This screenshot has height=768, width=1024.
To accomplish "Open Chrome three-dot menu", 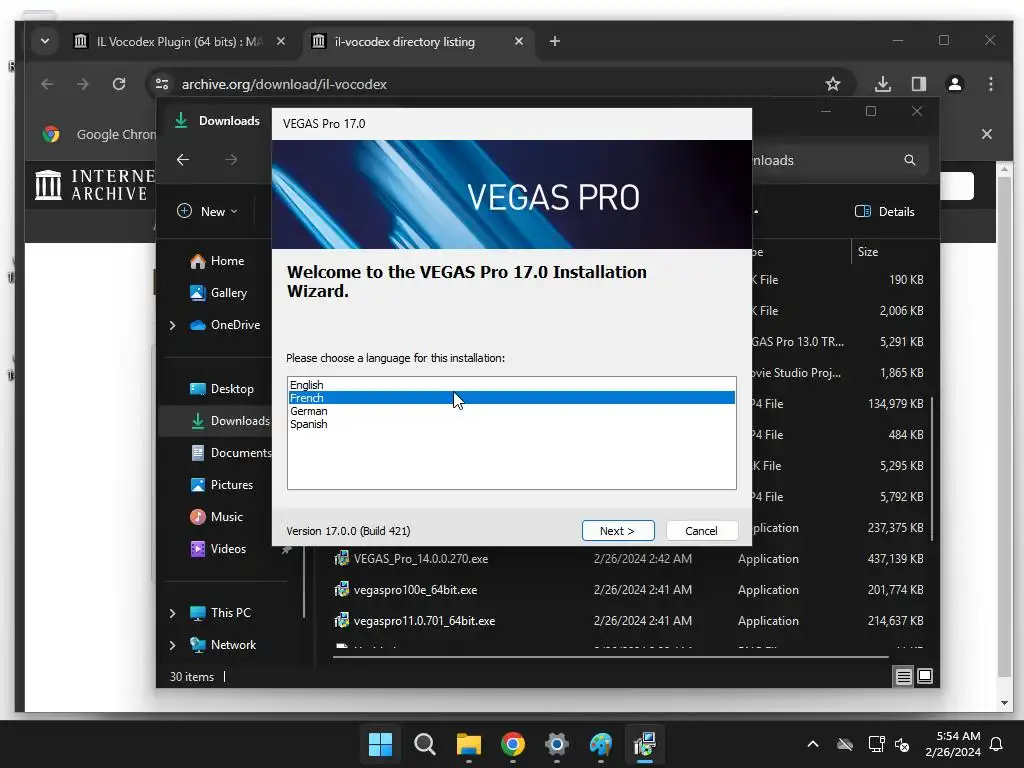I will (x=991, y=84).
